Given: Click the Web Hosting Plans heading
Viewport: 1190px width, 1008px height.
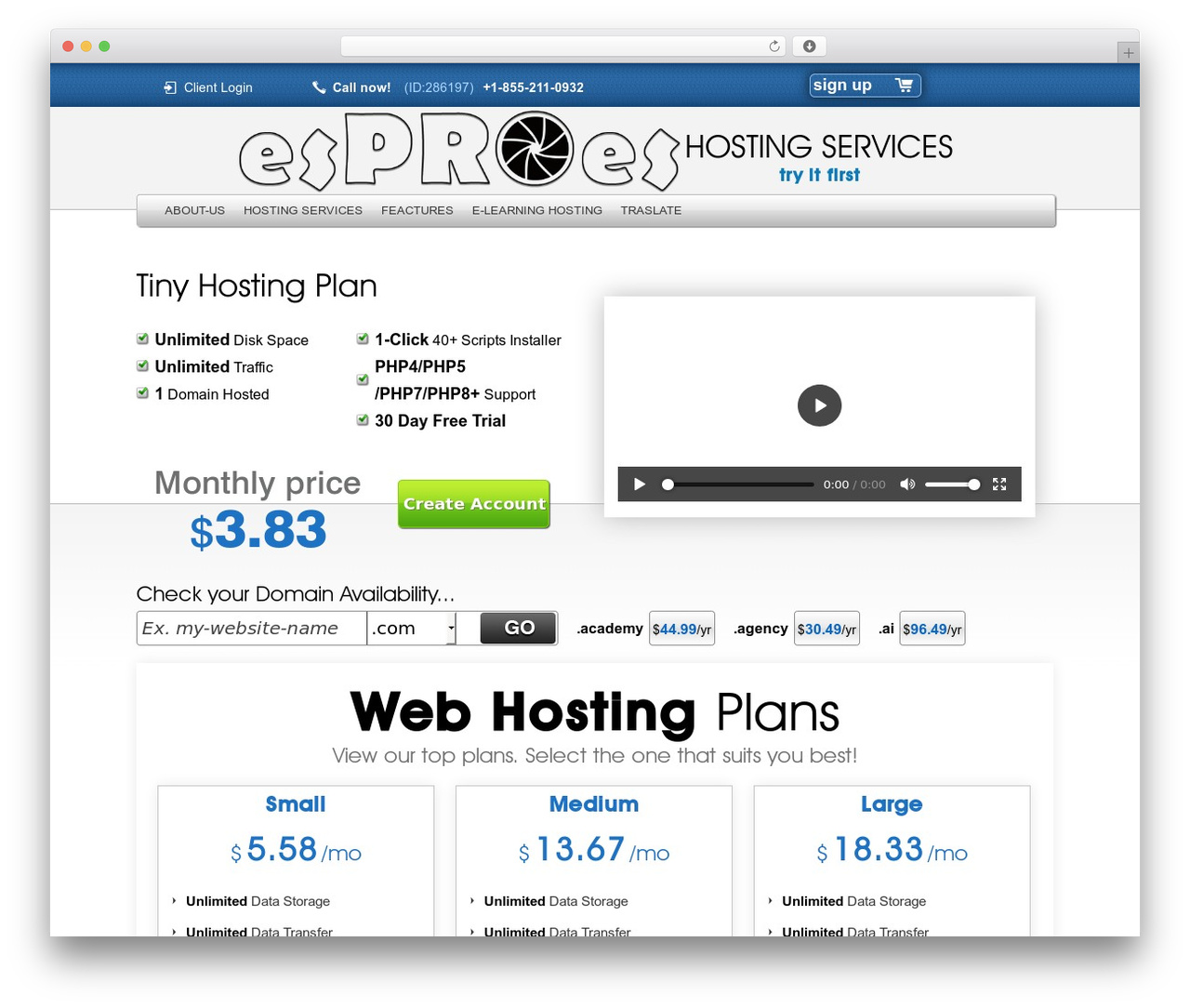Looking at the screenshot, I should [x=595, y=712].
